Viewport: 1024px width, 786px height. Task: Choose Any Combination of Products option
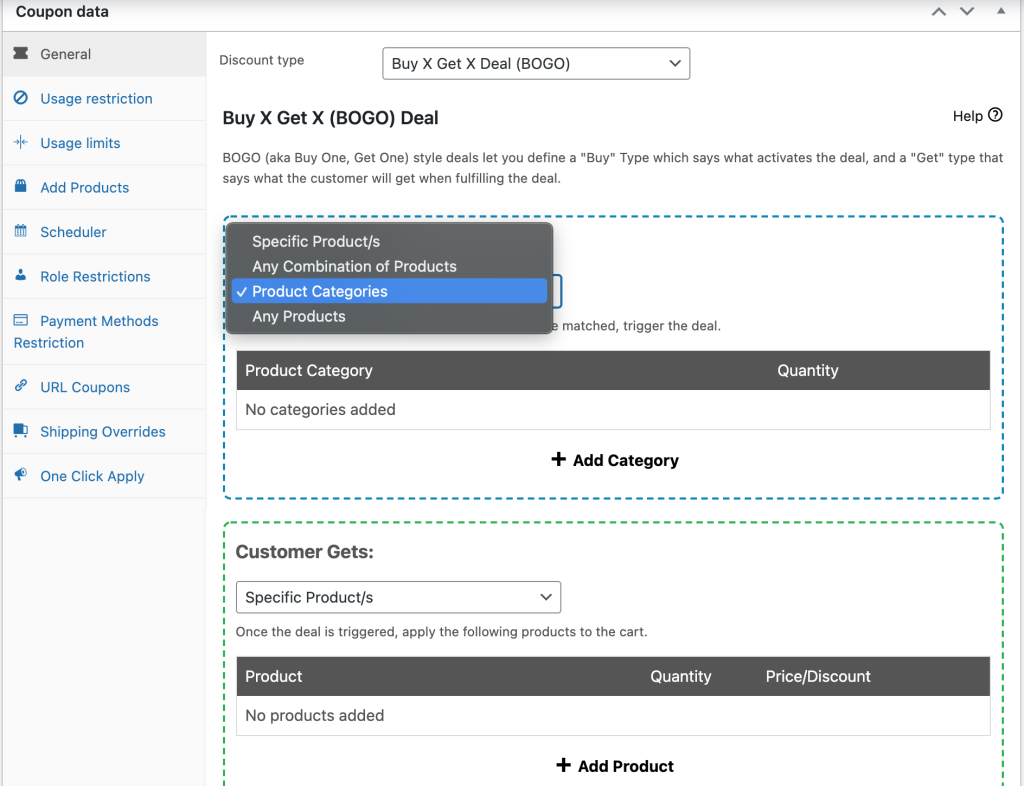(x=389, y=266)
